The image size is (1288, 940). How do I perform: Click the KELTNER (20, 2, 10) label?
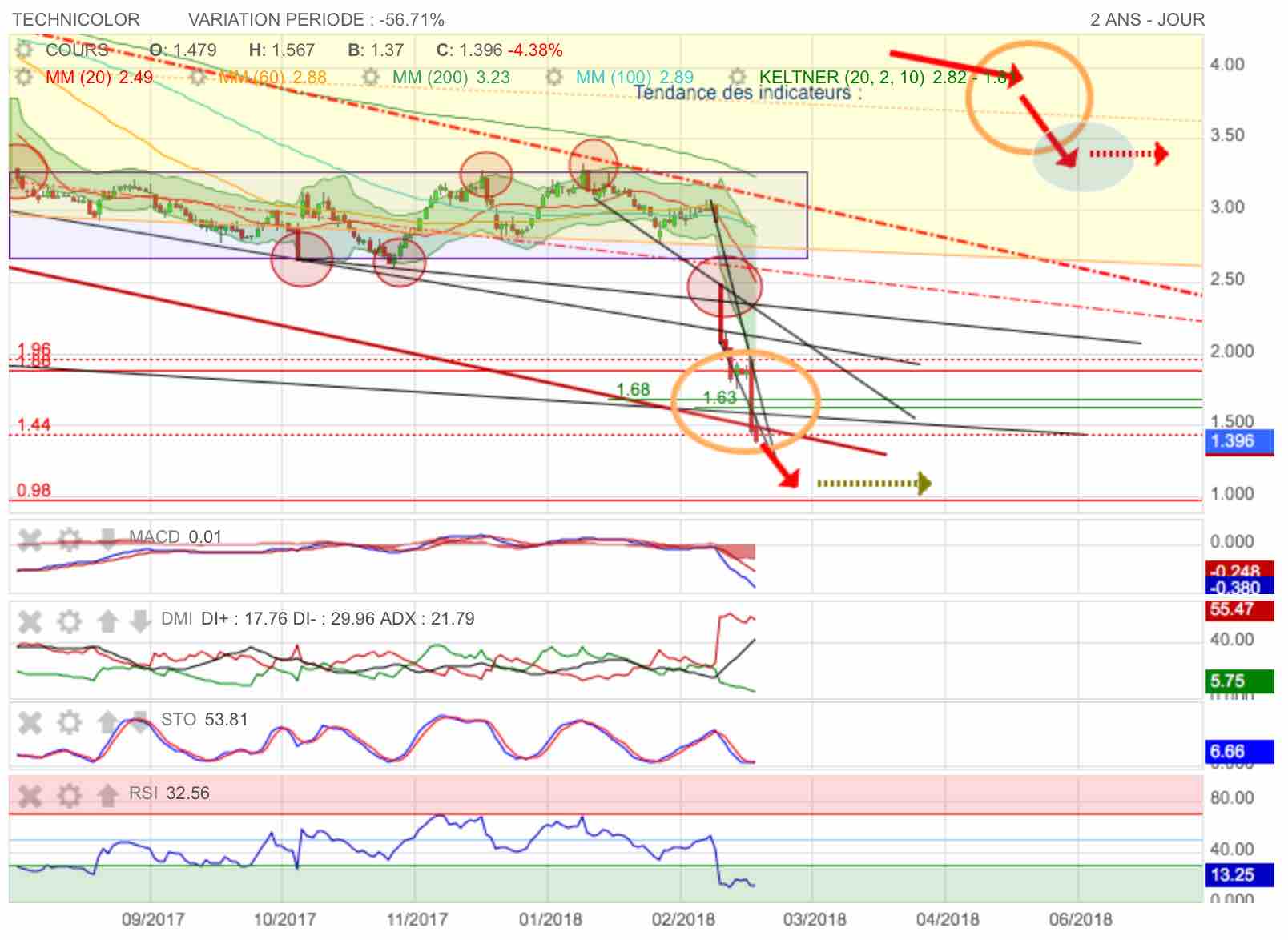(x=842, y=78)
